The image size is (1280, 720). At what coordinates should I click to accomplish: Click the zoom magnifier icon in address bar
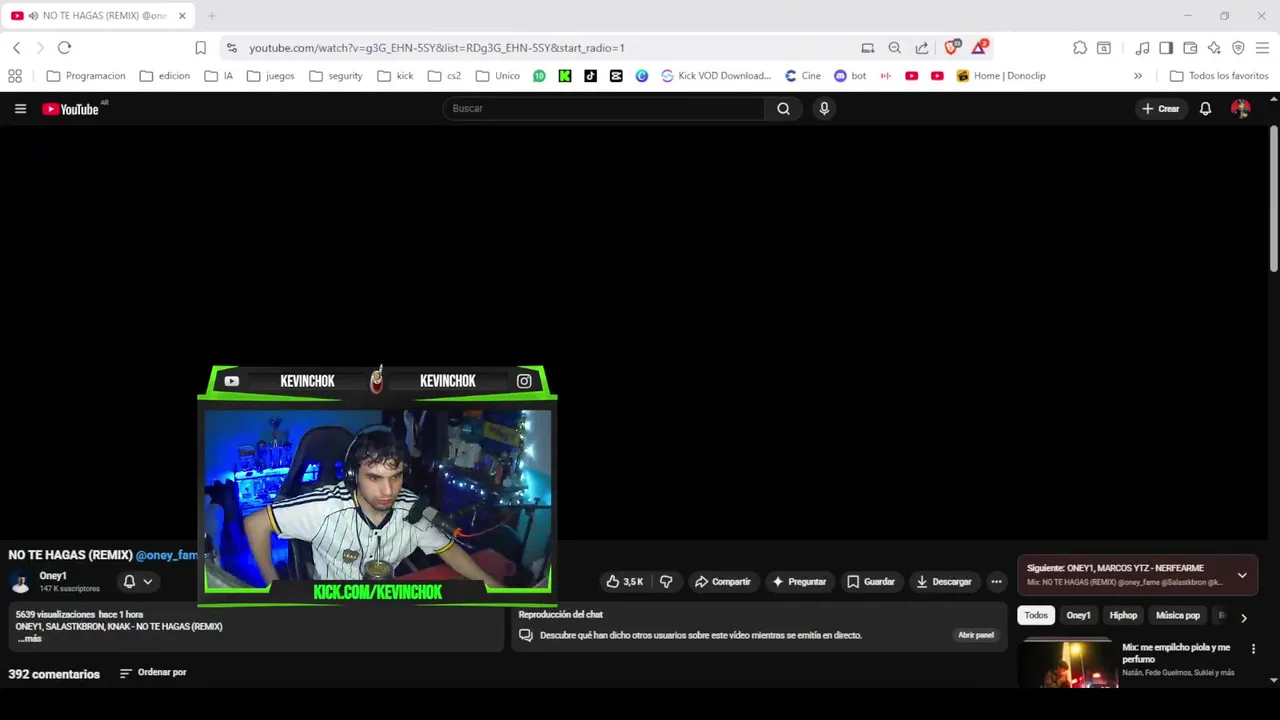[x=894, y=48]
